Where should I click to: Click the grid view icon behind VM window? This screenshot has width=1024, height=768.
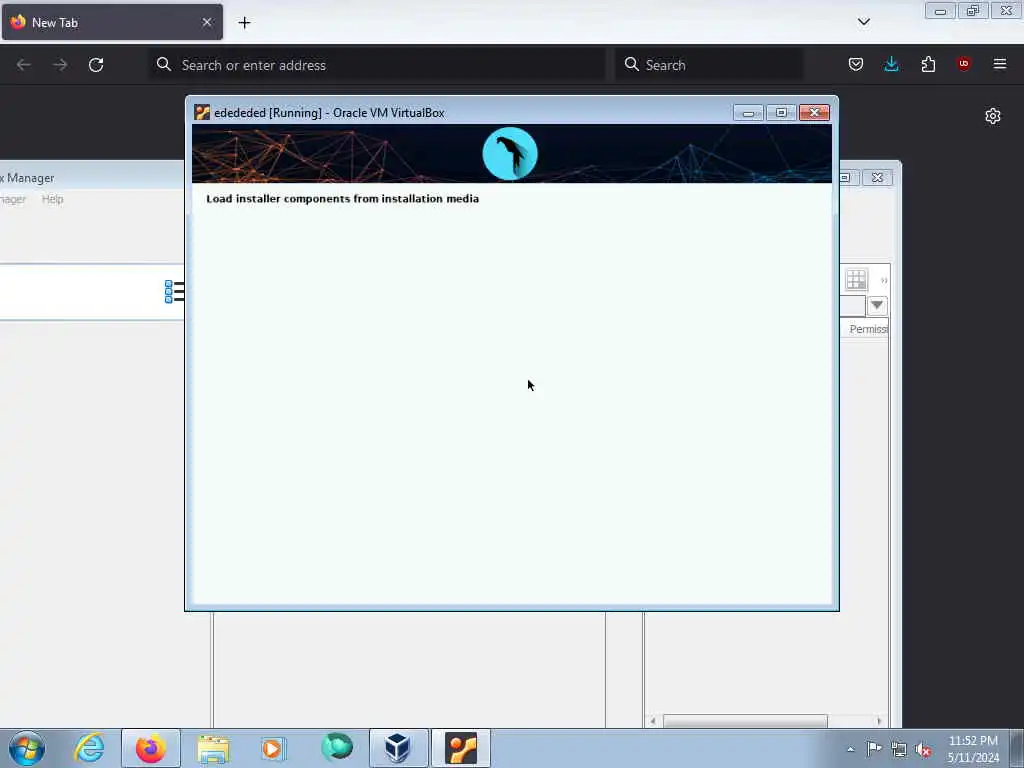point(856,280)
